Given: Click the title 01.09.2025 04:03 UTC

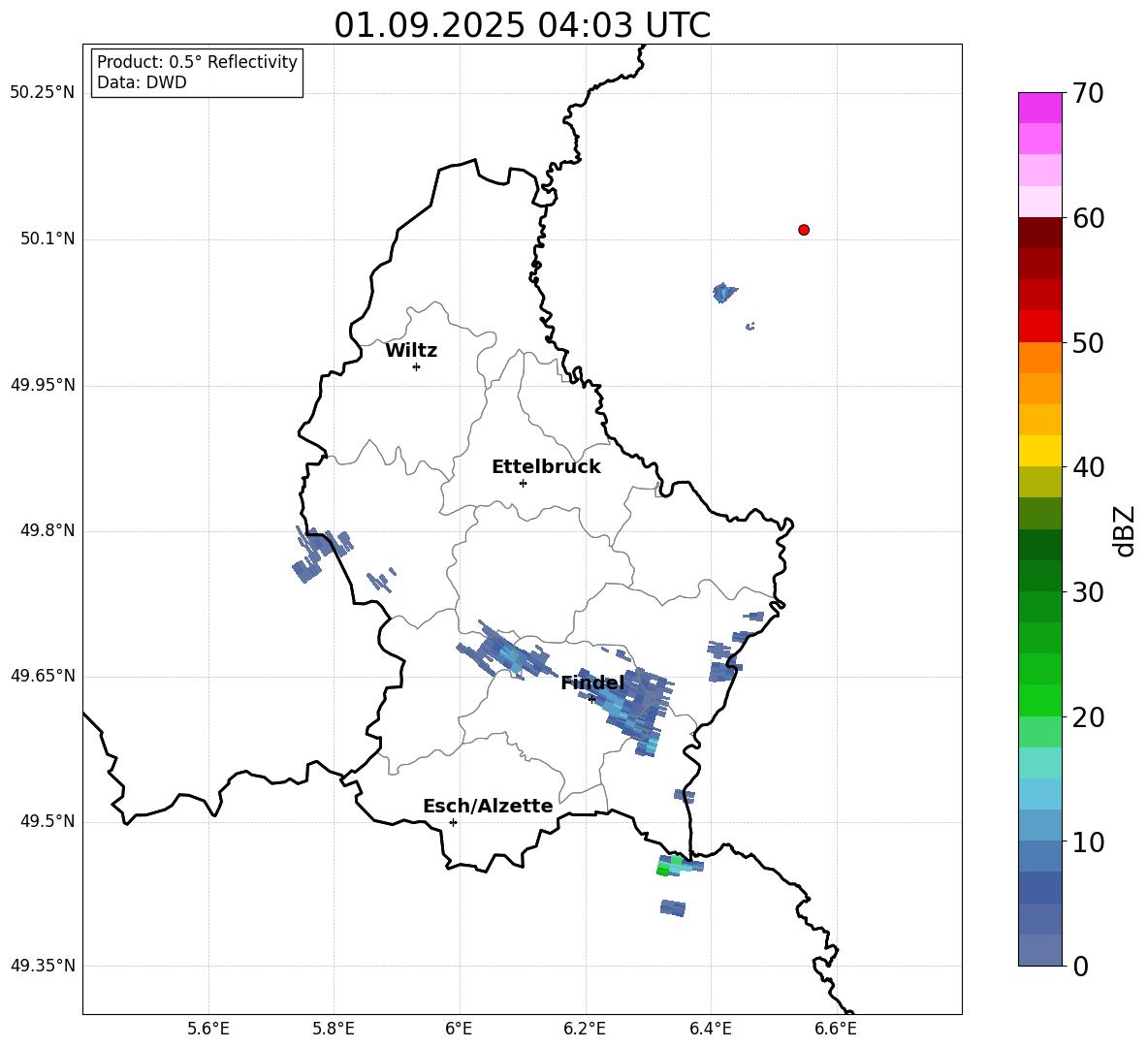Looking at the screenshot, I should [x=522, y=25].
